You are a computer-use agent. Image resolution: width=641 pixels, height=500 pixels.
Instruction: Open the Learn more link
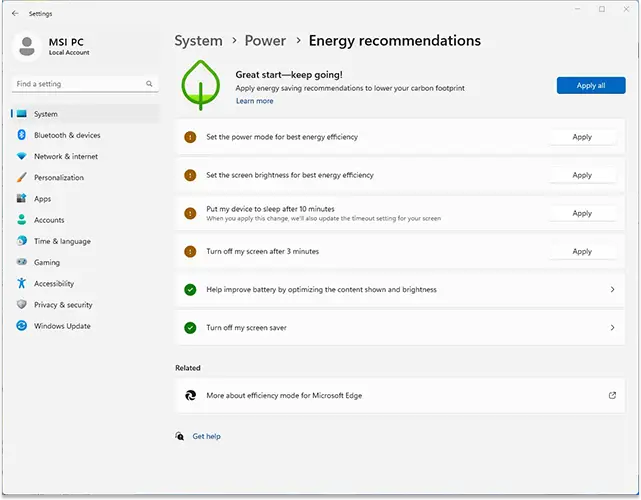coord(254,101)
